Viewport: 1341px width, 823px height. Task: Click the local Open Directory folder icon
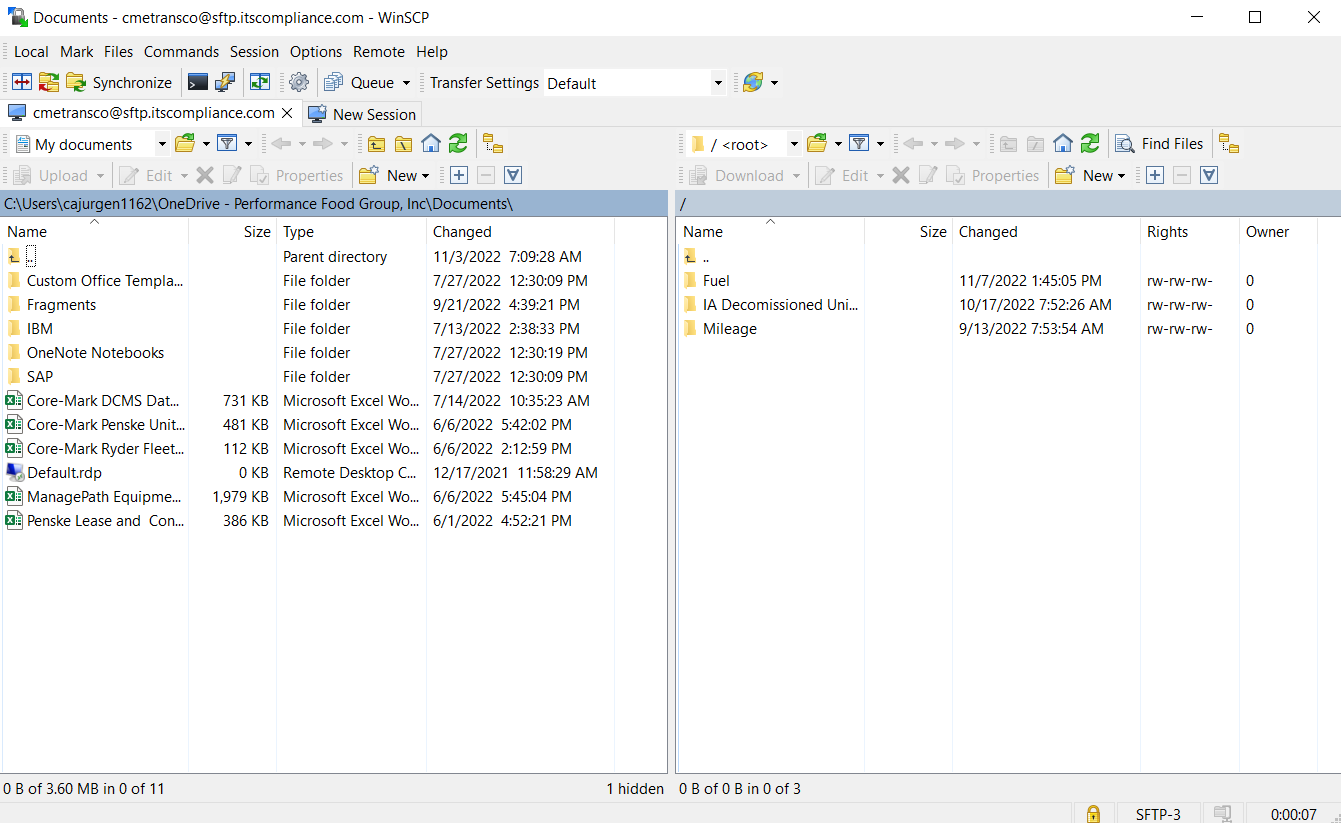pyautogui.click(x=185, y=144)
